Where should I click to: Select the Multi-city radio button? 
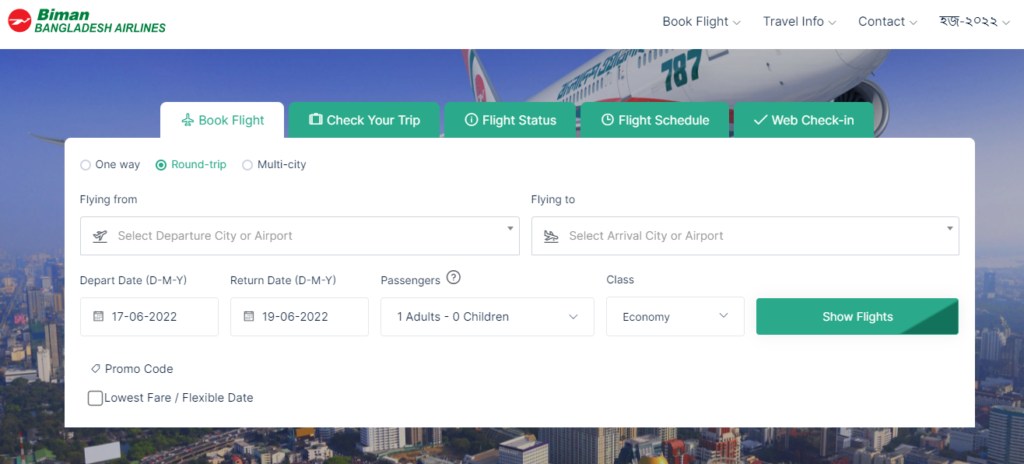click(248, 165)
